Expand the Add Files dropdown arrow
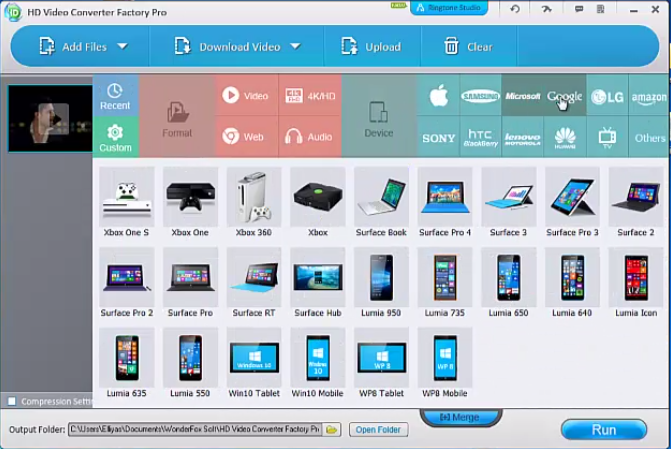 (x=122, y=46)
